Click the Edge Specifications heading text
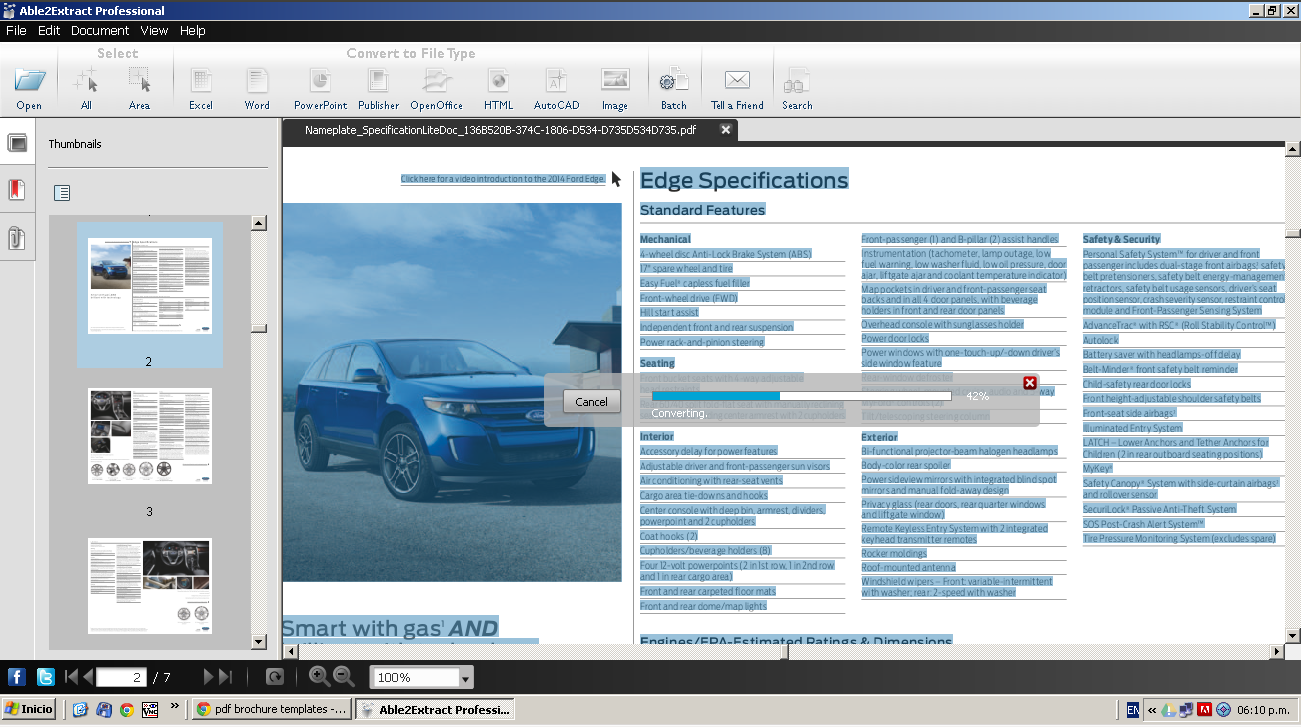This screenshot has height=727, width=1301. (744, 180)
